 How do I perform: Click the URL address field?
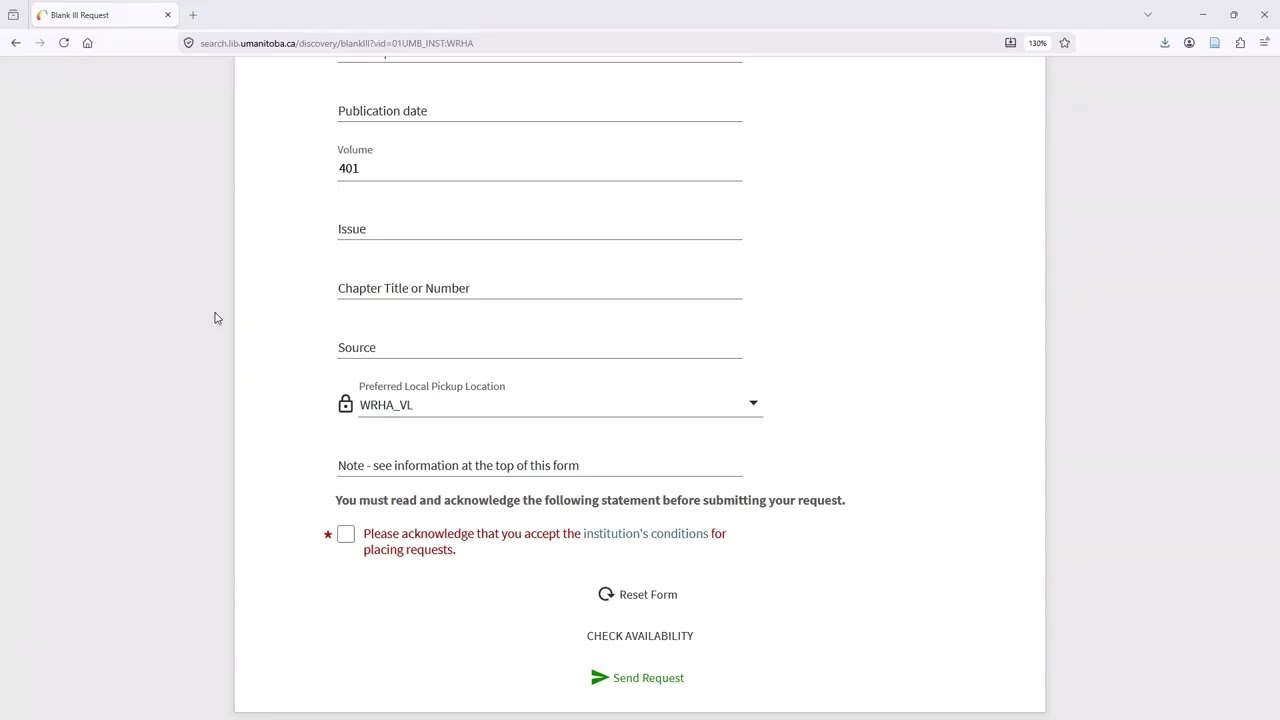click(590, 43)
